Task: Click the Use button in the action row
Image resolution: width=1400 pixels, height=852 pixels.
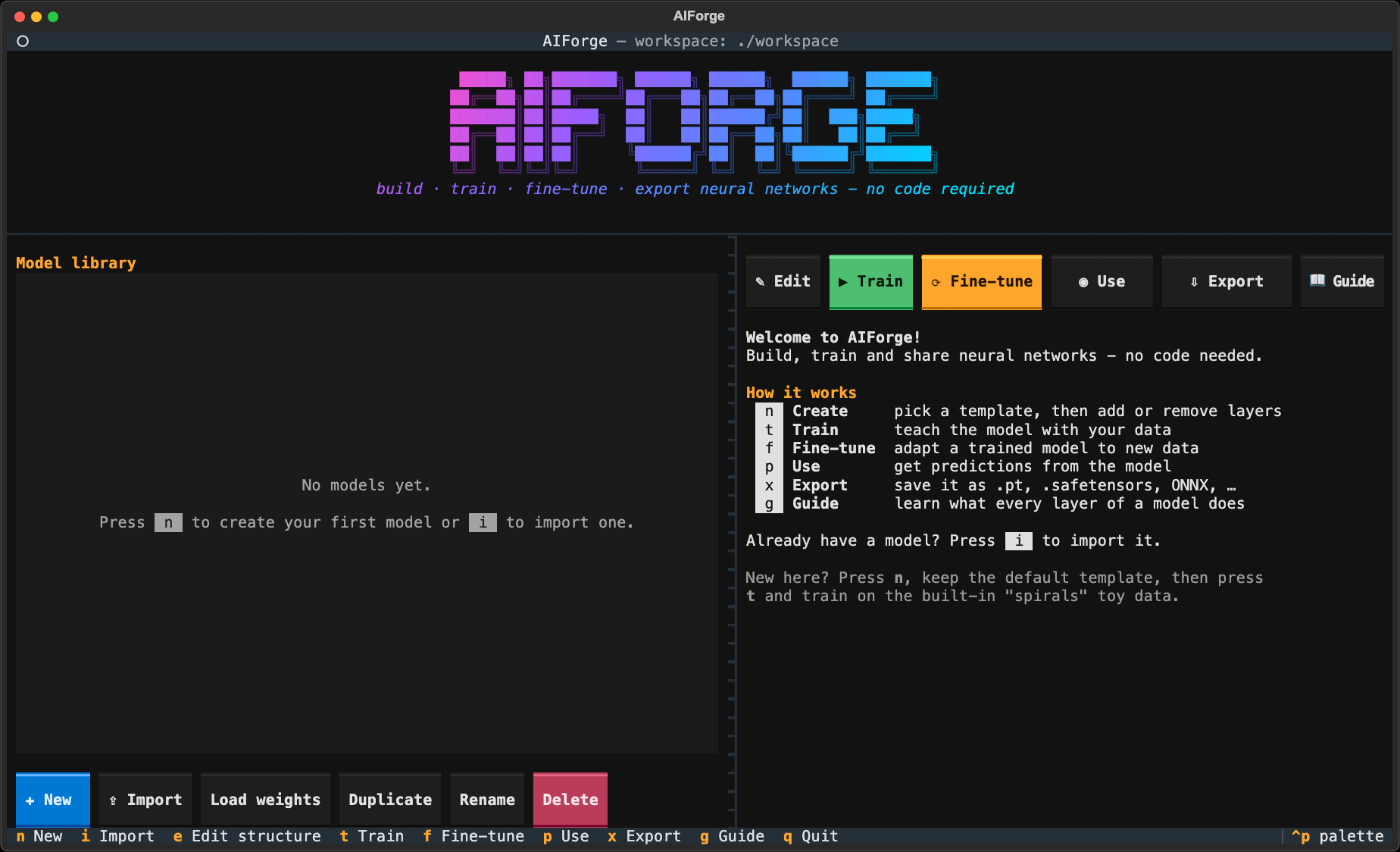Action: pyautogui.click(x=1102, y=281)
